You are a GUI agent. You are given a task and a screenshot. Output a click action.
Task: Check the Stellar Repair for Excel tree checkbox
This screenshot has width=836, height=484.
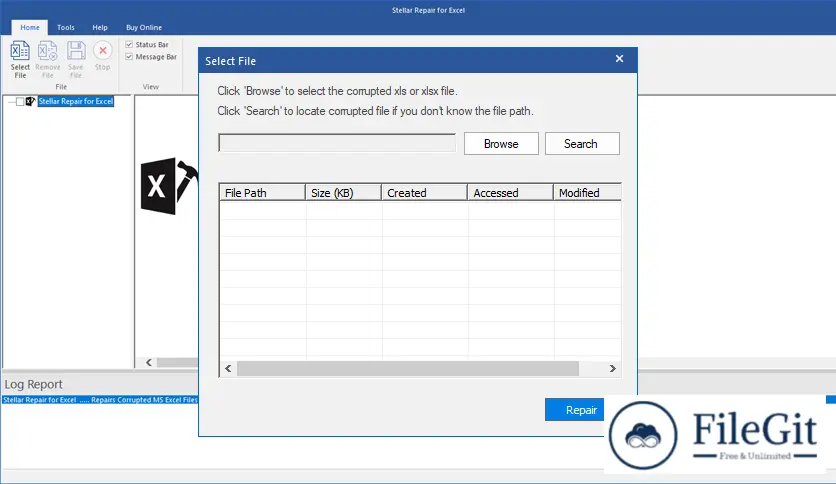coord(20,101)
